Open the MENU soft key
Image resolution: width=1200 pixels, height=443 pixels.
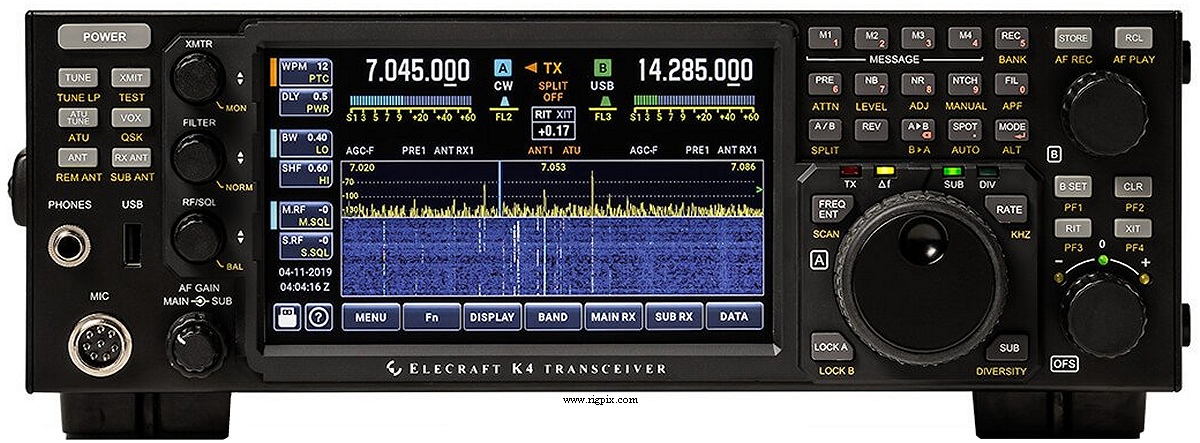(370, 317)
